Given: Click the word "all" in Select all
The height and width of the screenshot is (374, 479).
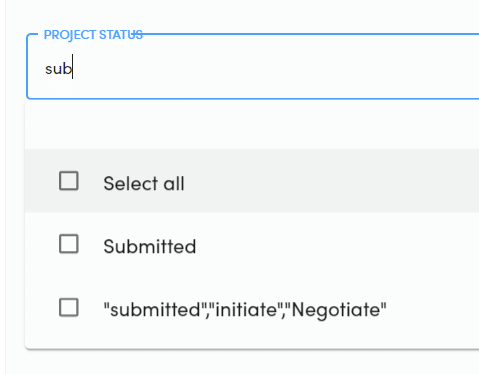Looking at the screenshot, I should pos(174,183).
